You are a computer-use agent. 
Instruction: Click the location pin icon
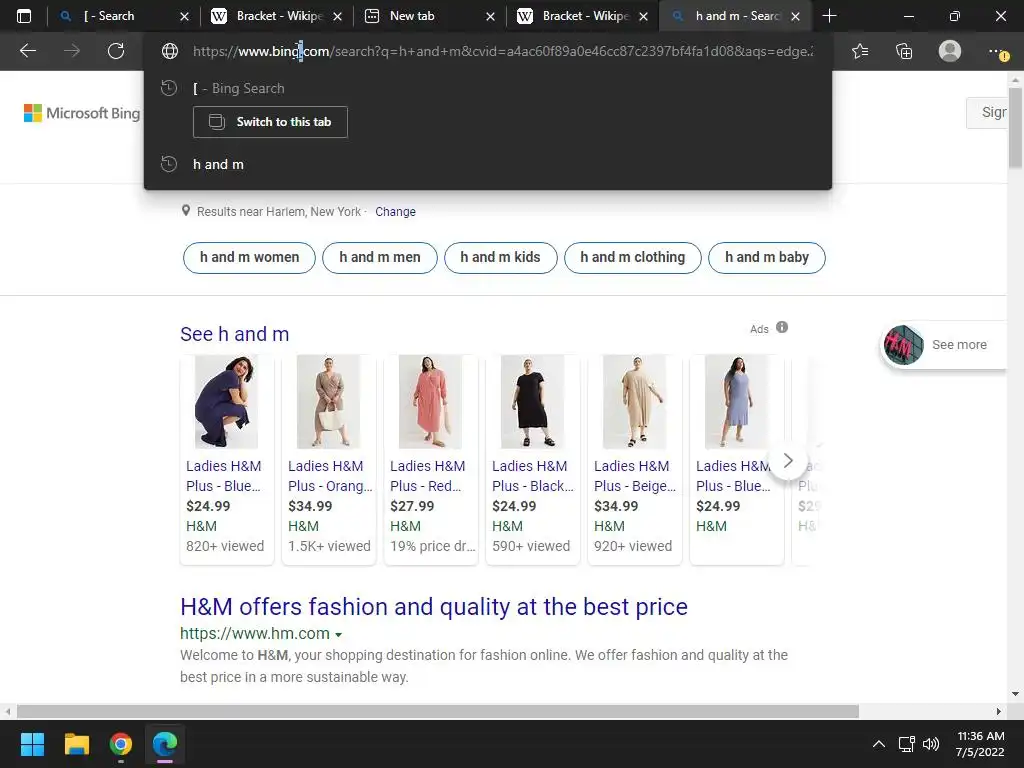186,211
